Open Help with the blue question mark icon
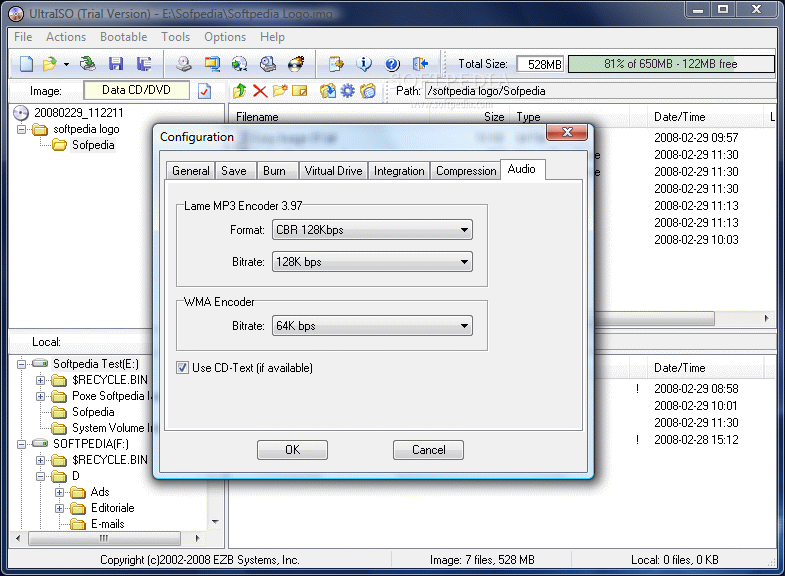The width and height of the screenshot is (785, 576). click(392, 64)
